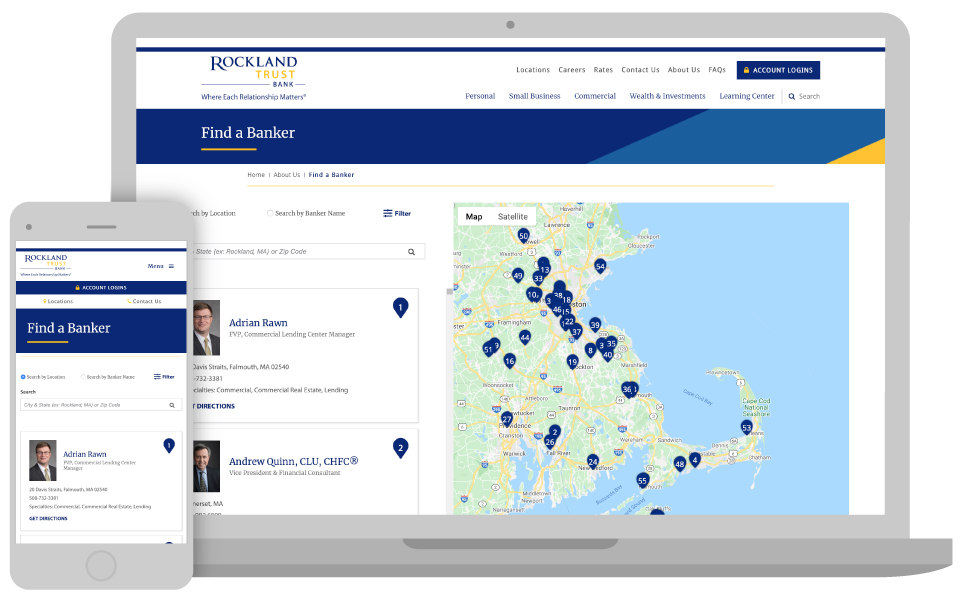Select map marker 27 near Providence
This screenshot has height=600, width=960.
tap(507, 420)
